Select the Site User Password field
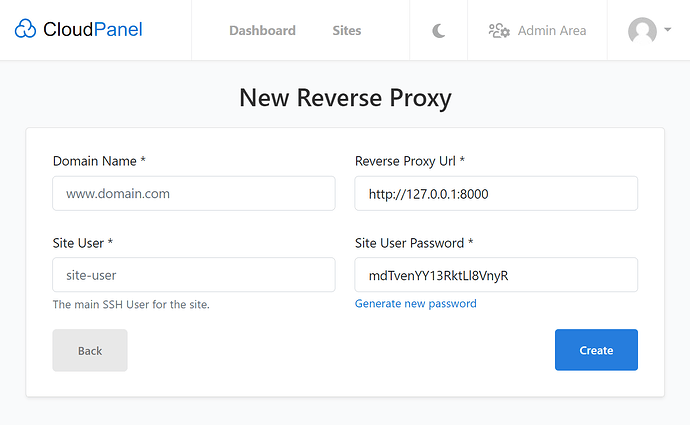The image size is (690, 425). coord(496,275)
